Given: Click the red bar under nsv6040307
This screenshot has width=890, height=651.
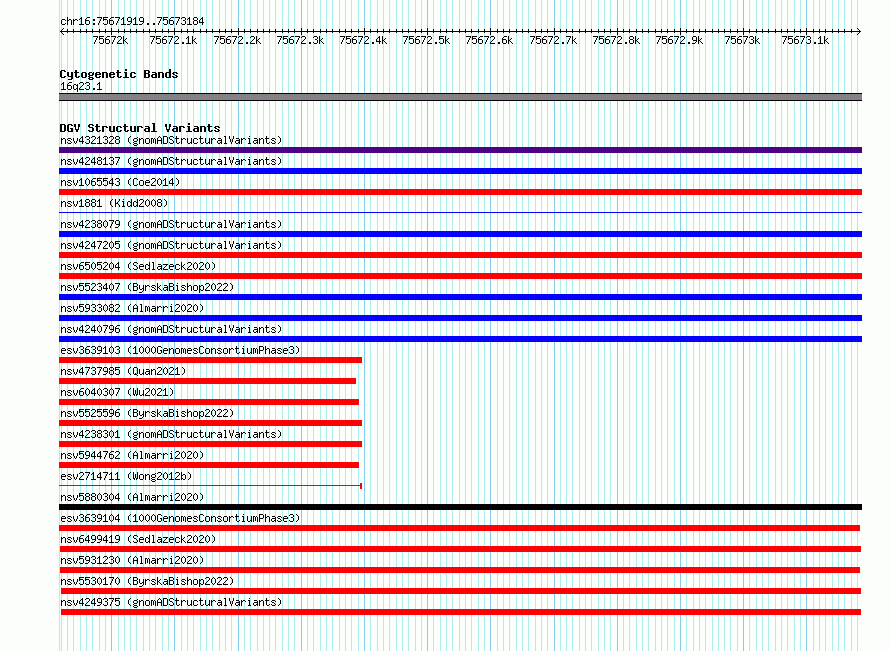Looking at the screenshot, I should click(209, 402).
